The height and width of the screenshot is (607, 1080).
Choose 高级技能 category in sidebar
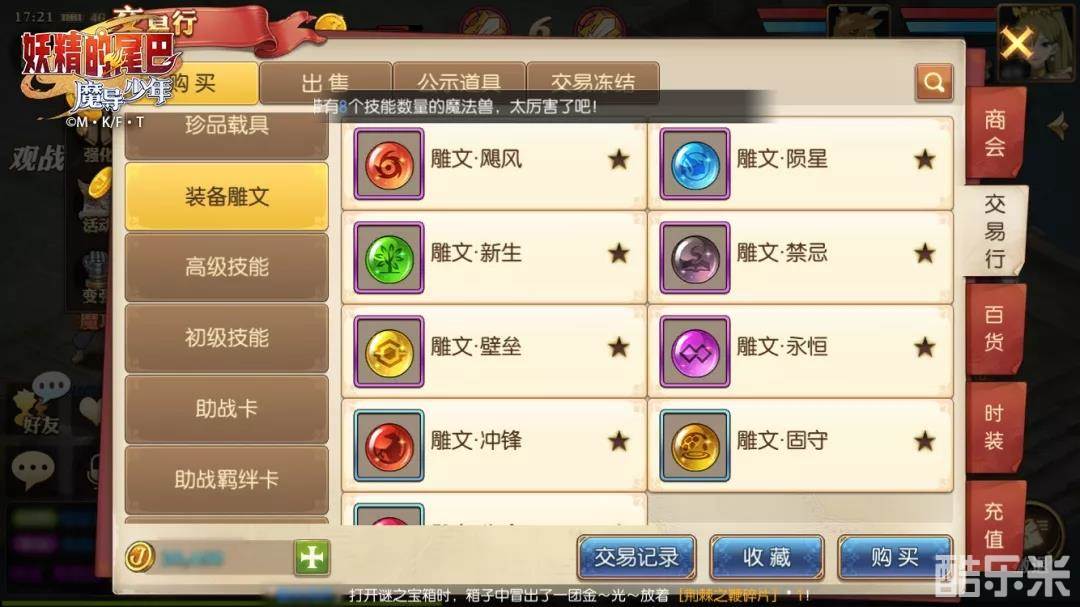click(x=227, y=267)
